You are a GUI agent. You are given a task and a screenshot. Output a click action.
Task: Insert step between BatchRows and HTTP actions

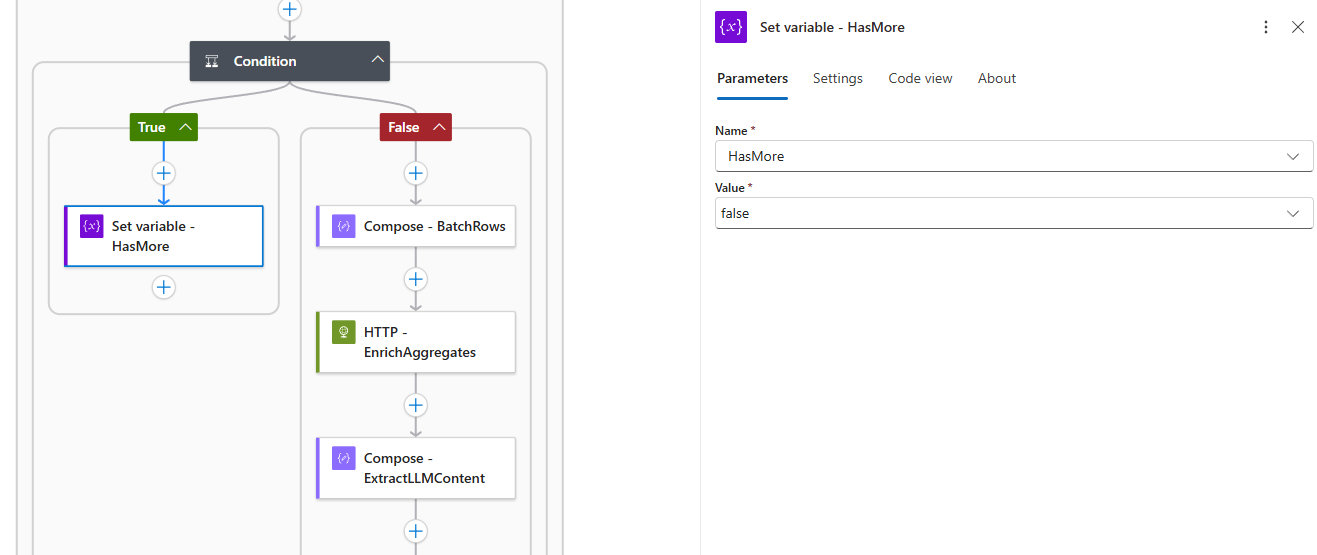coord(416,279)
